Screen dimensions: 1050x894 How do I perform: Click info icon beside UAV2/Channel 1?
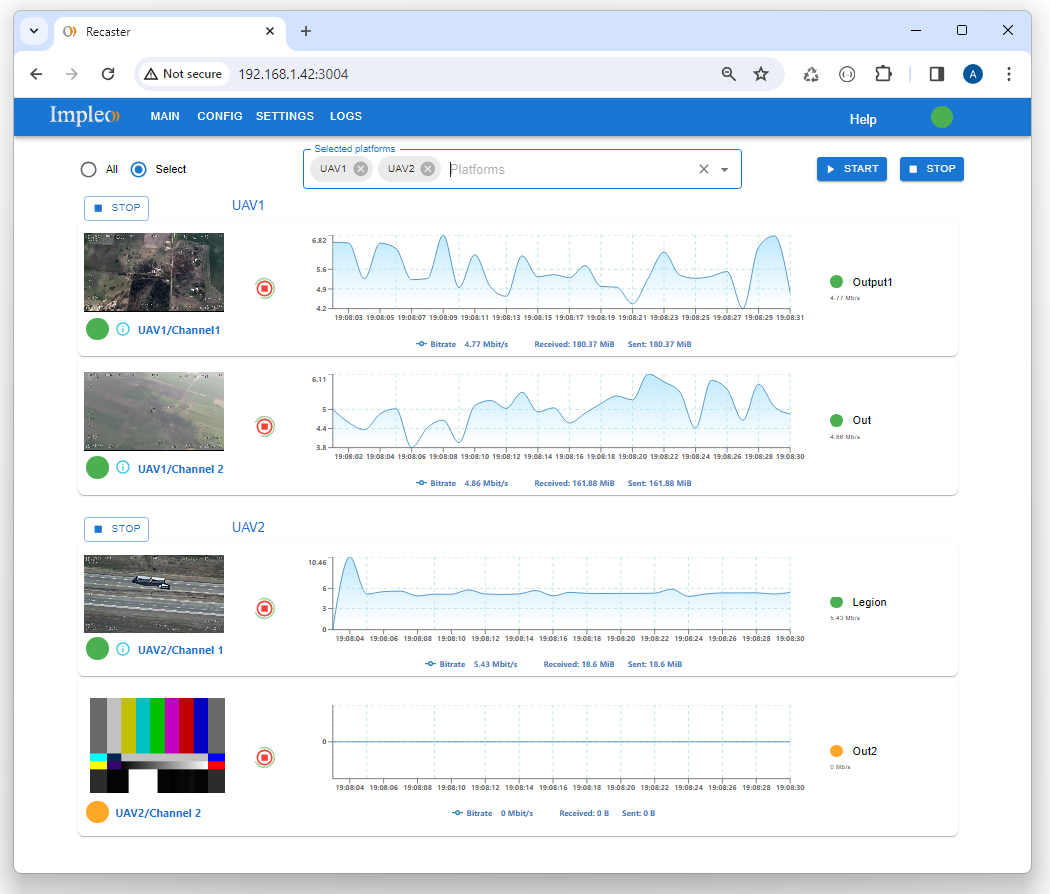coord(123,649)
